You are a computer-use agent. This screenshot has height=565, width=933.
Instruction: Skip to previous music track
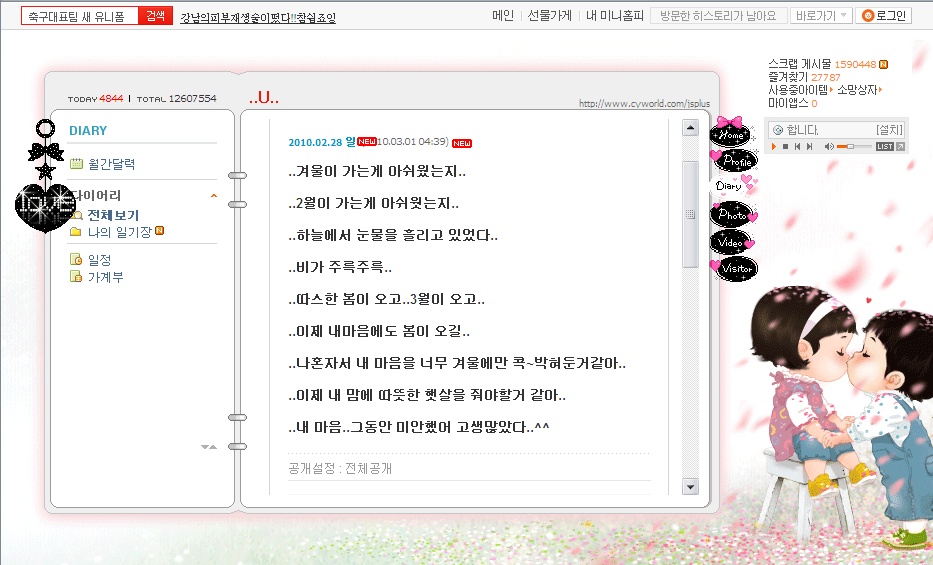pos(797,146)
